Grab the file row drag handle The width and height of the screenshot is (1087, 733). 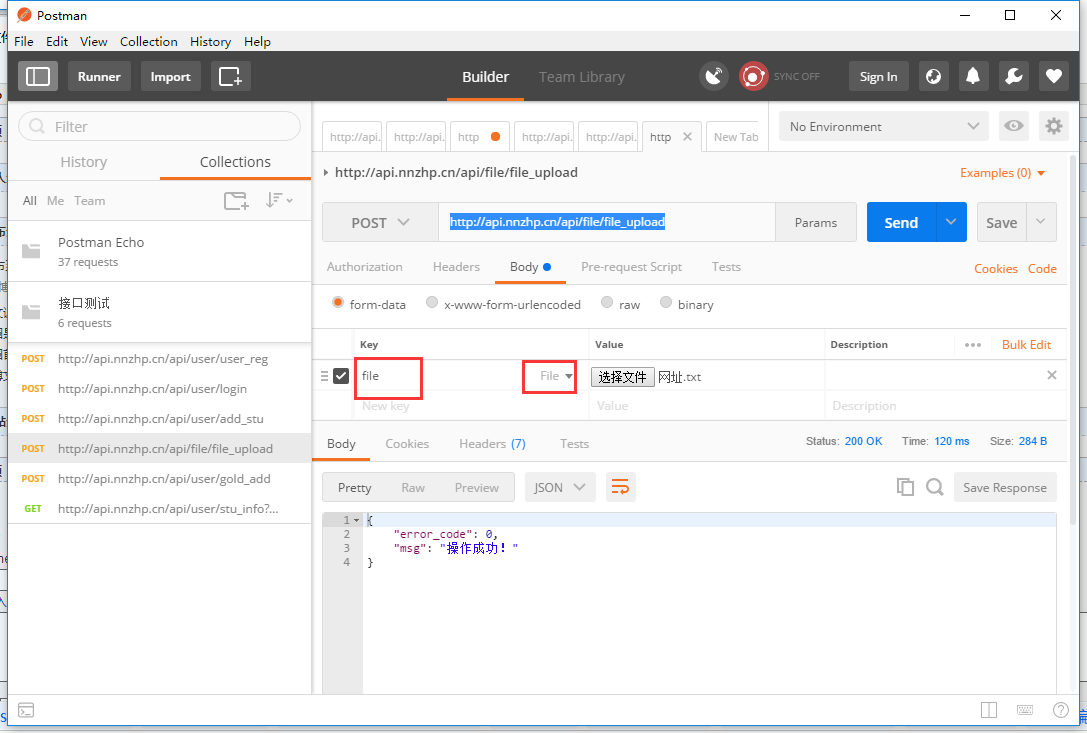(324, 376)
